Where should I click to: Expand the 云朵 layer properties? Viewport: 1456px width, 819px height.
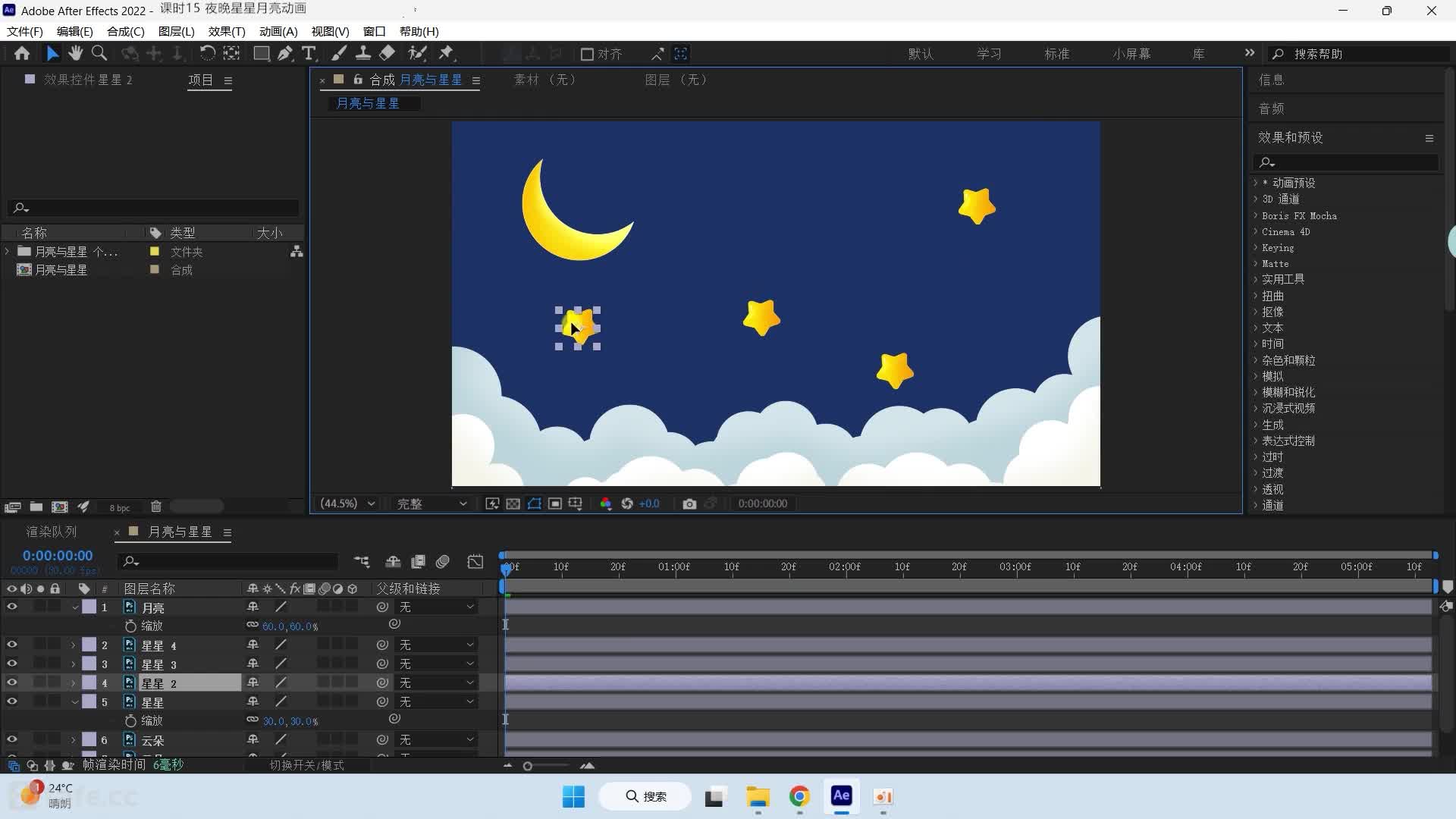coord(74,740)
